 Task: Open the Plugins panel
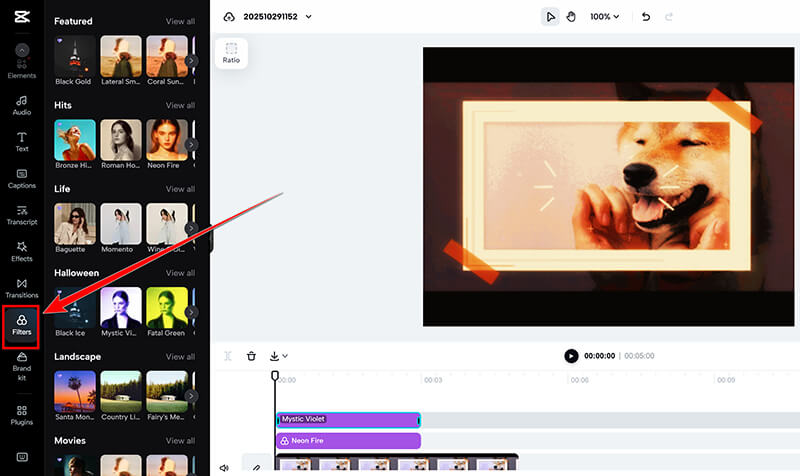(21, 415)
